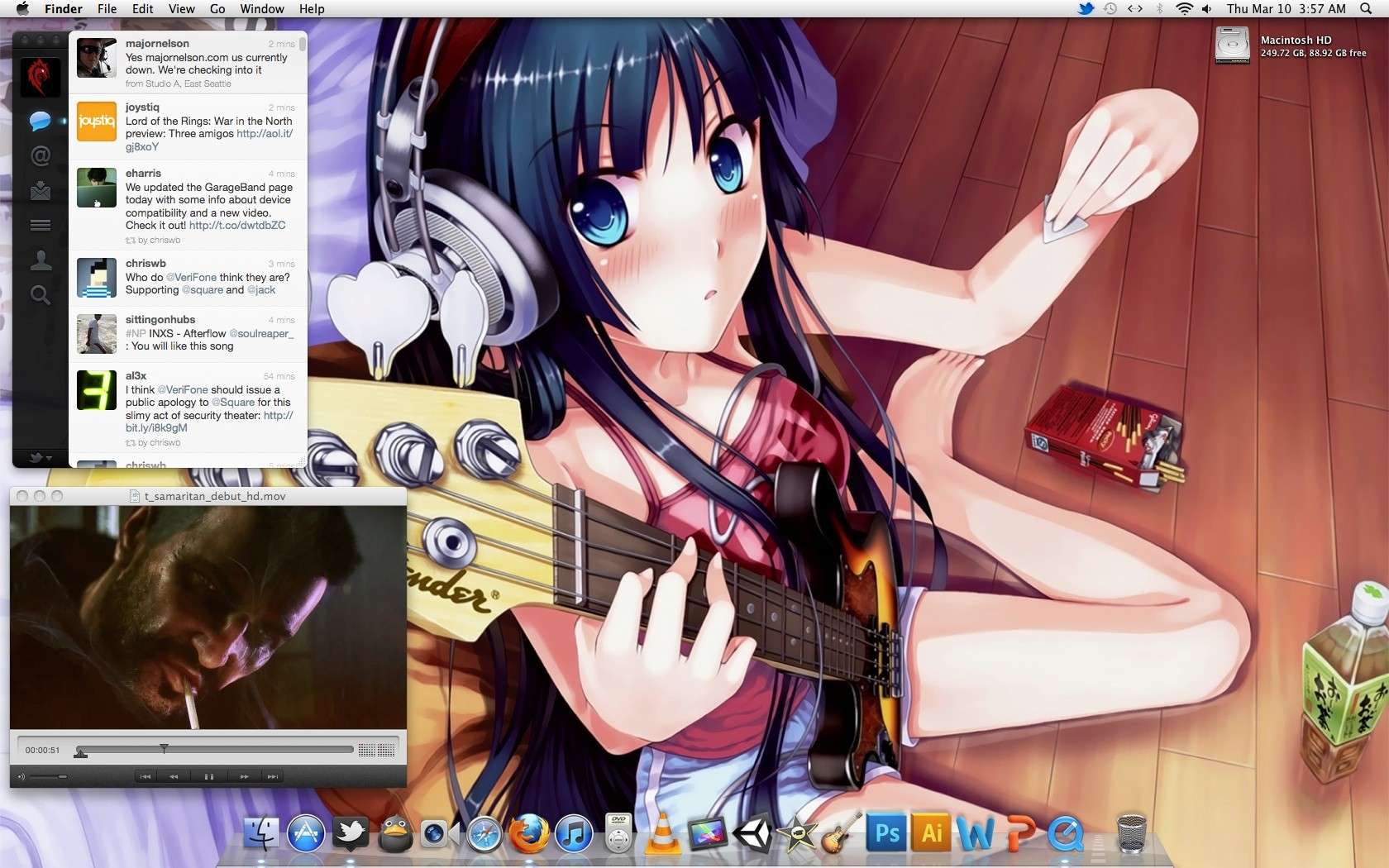Screen dimensions: 1389x868
Task: Open VLC traffic cone in the Dock
Action: coord(663,833)
